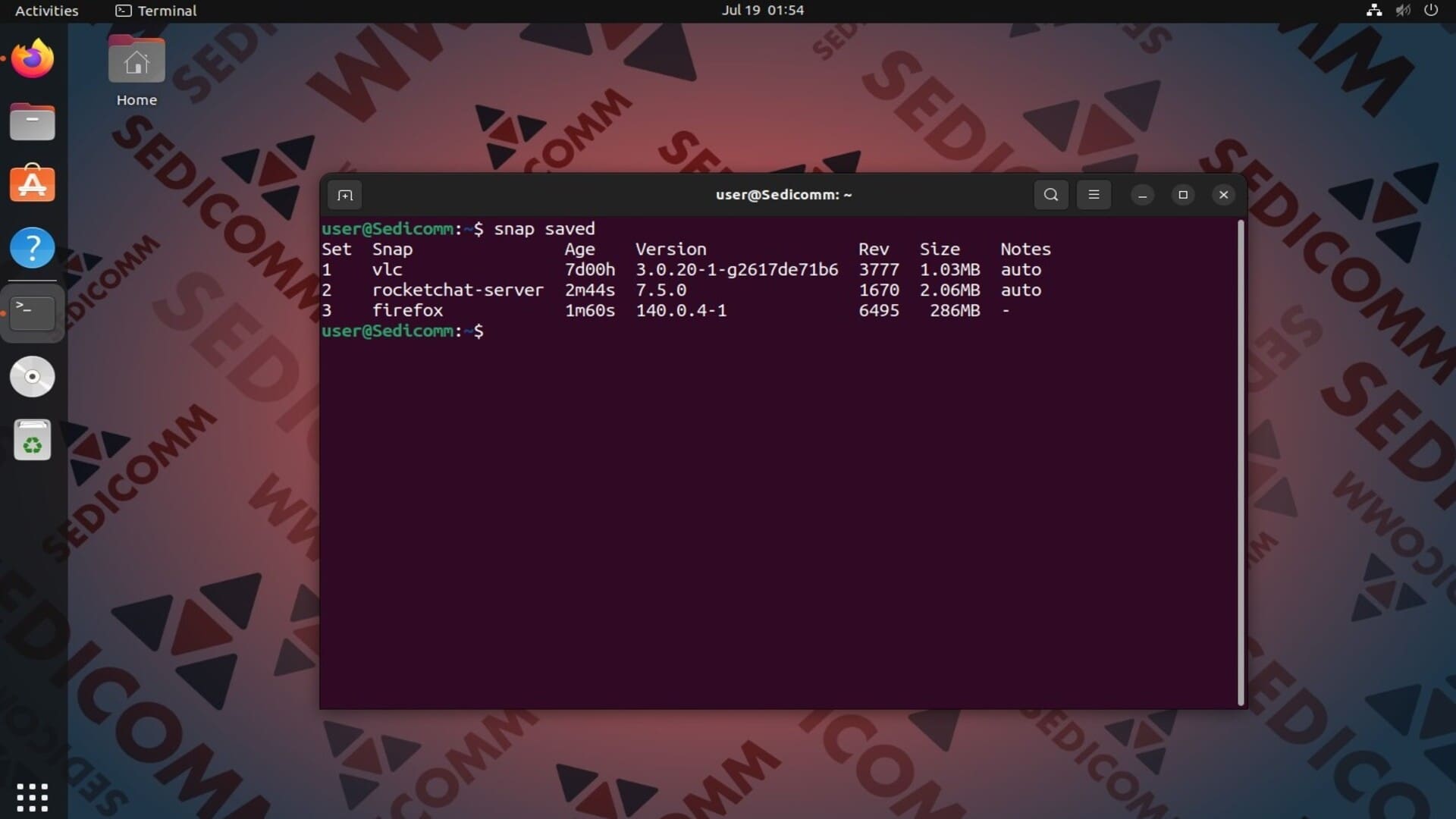Image resolution: width=1456 pixels, height=819 pixels.
Task: Open the Activities overview
Action: click(47, 11)
